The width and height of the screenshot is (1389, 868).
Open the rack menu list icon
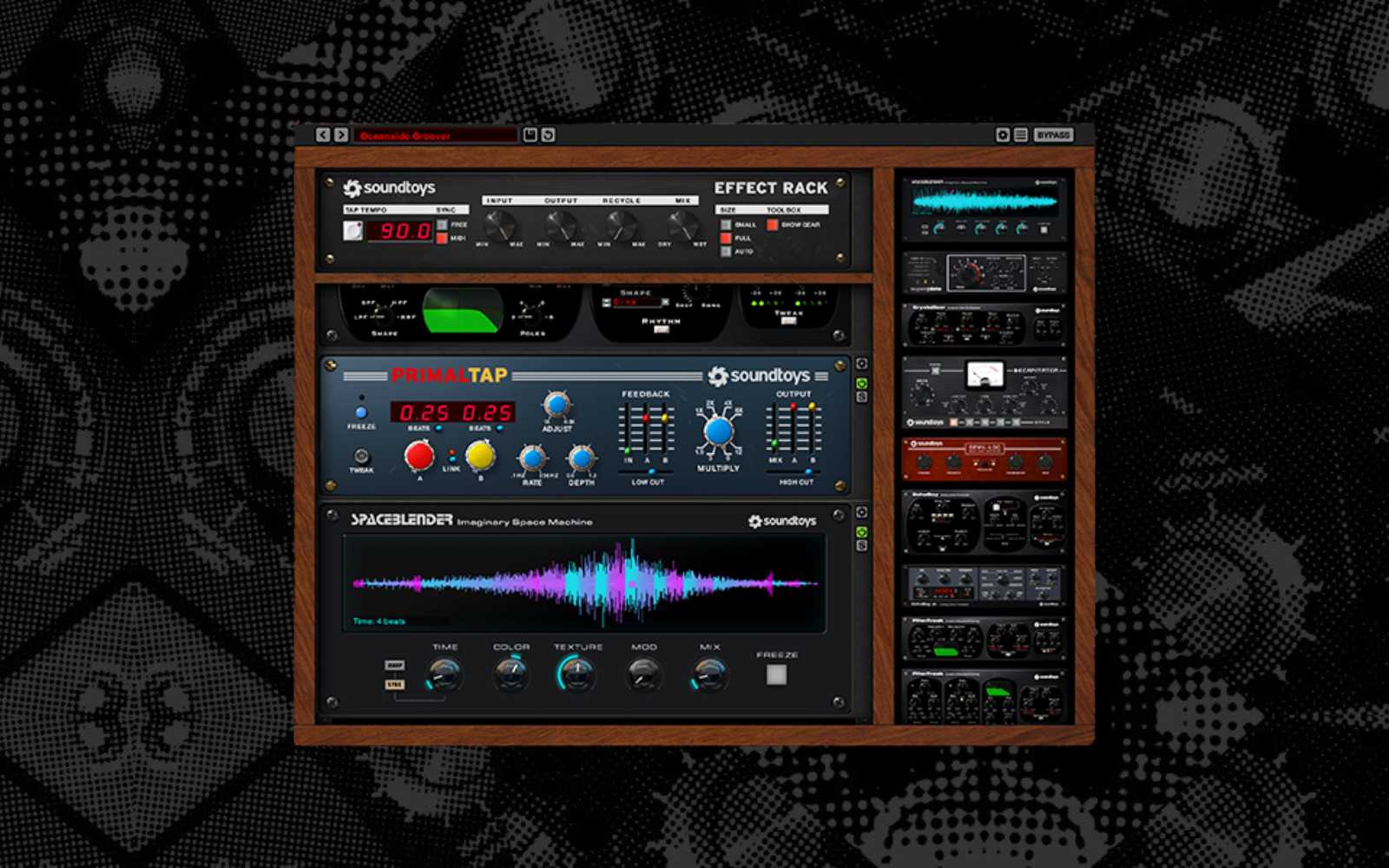[x=1021, y=135]
